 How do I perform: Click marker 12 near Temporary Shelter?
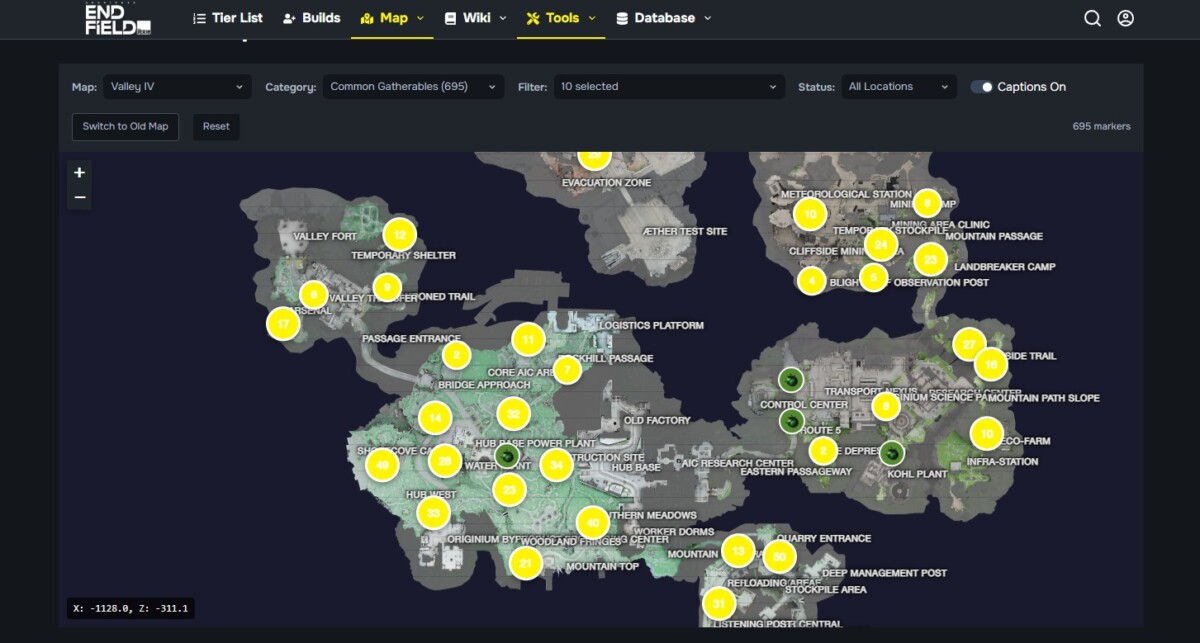point(399,235)
